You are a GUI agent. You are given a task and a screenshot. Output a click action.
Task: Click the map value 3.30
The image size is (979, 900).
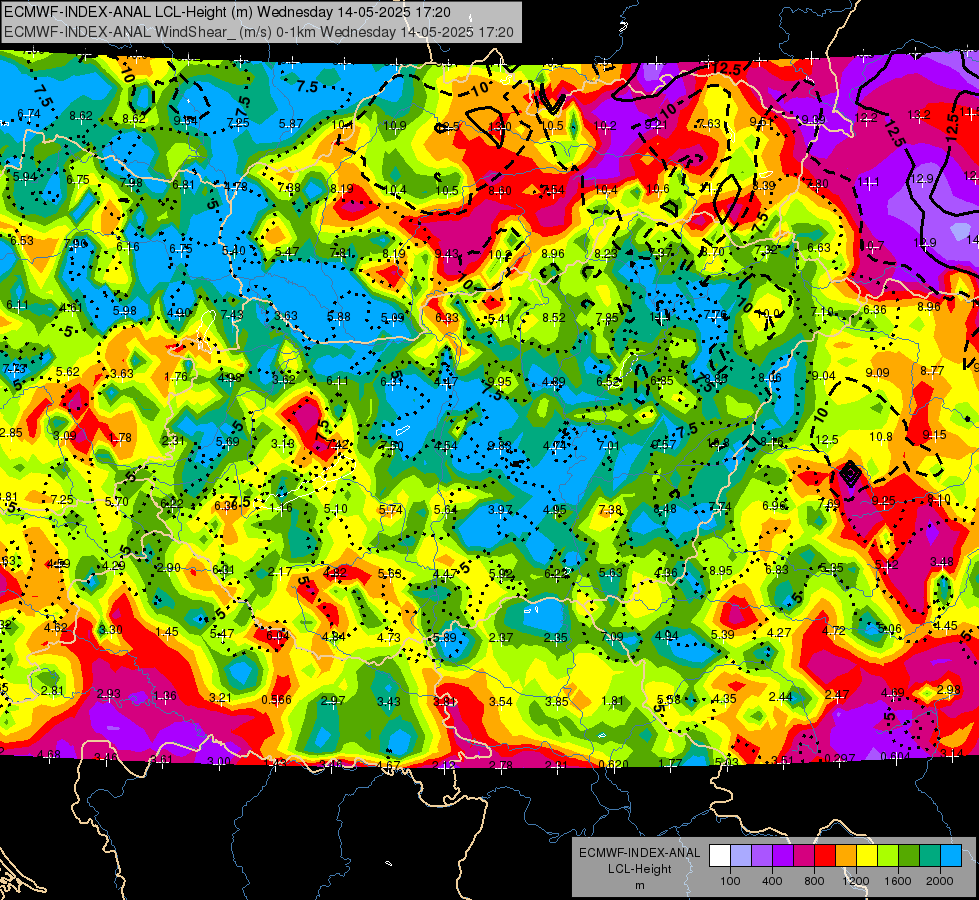click(x=111, y=629)
